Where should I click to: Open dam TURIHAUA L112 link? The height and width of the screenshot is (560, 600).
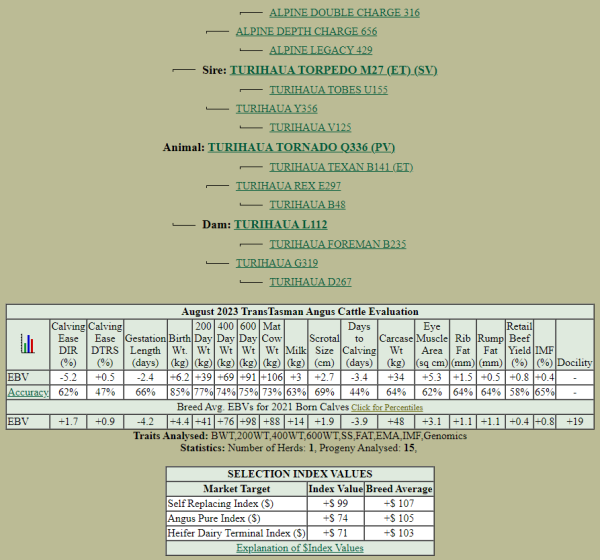[x=280, y=224]
